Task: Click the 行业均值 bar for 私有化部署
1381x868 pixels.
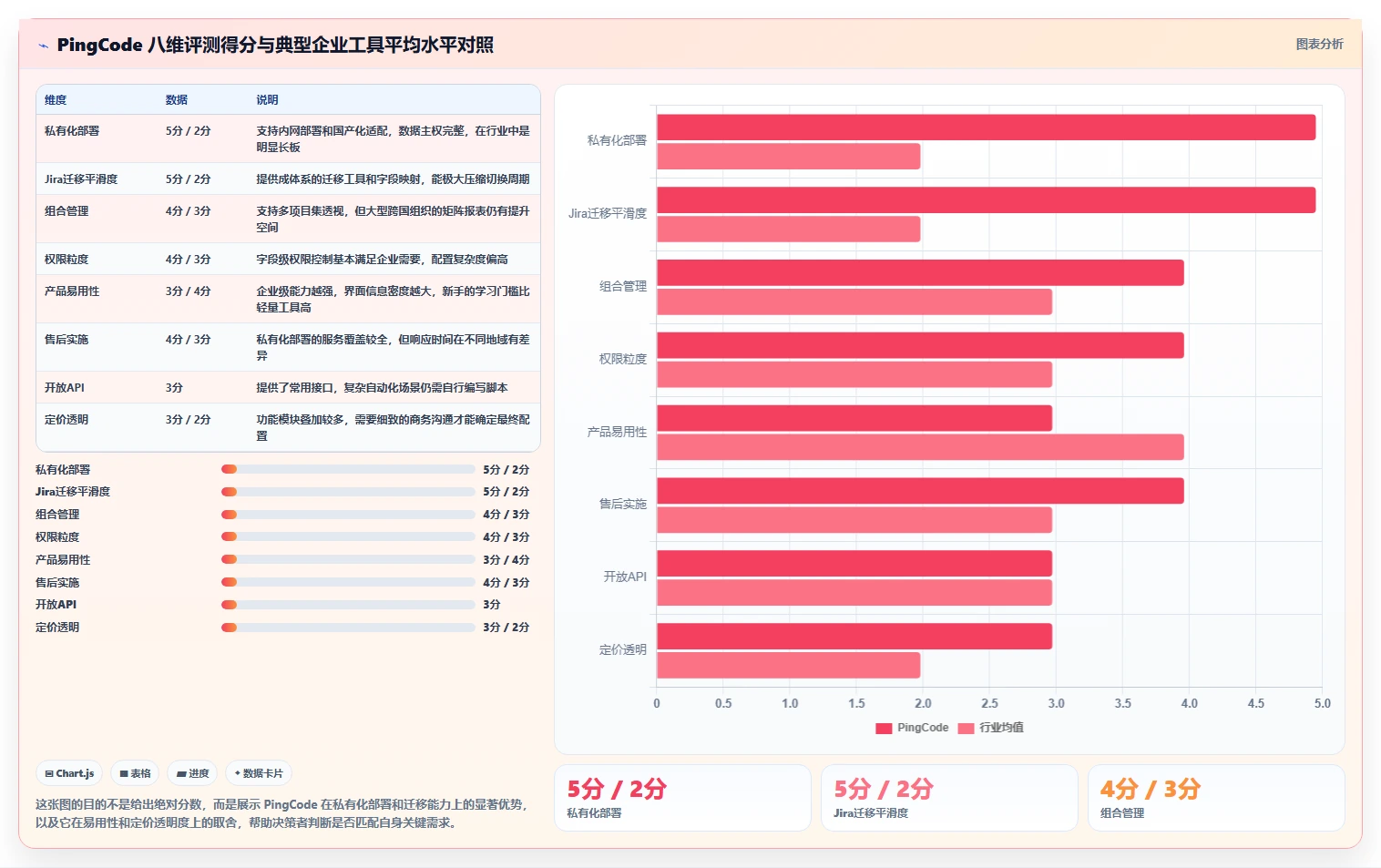Action: 788,157
